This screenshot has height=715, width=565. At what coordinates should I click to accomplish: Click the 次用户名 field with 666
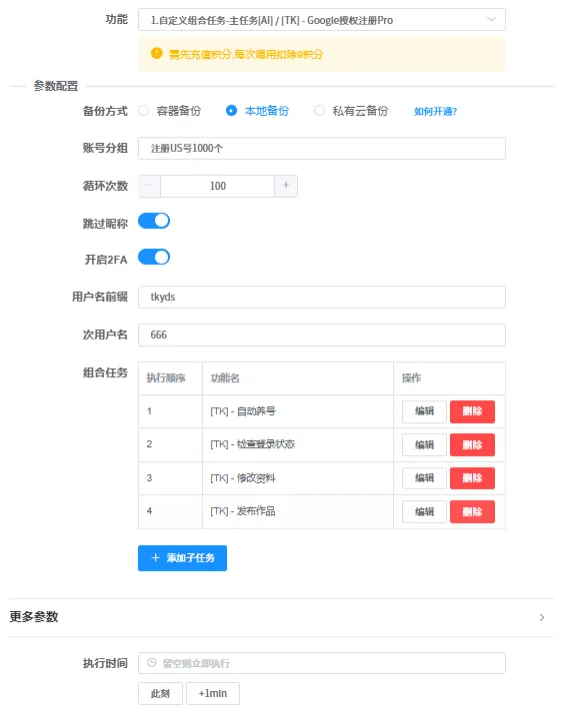point(321,335)
